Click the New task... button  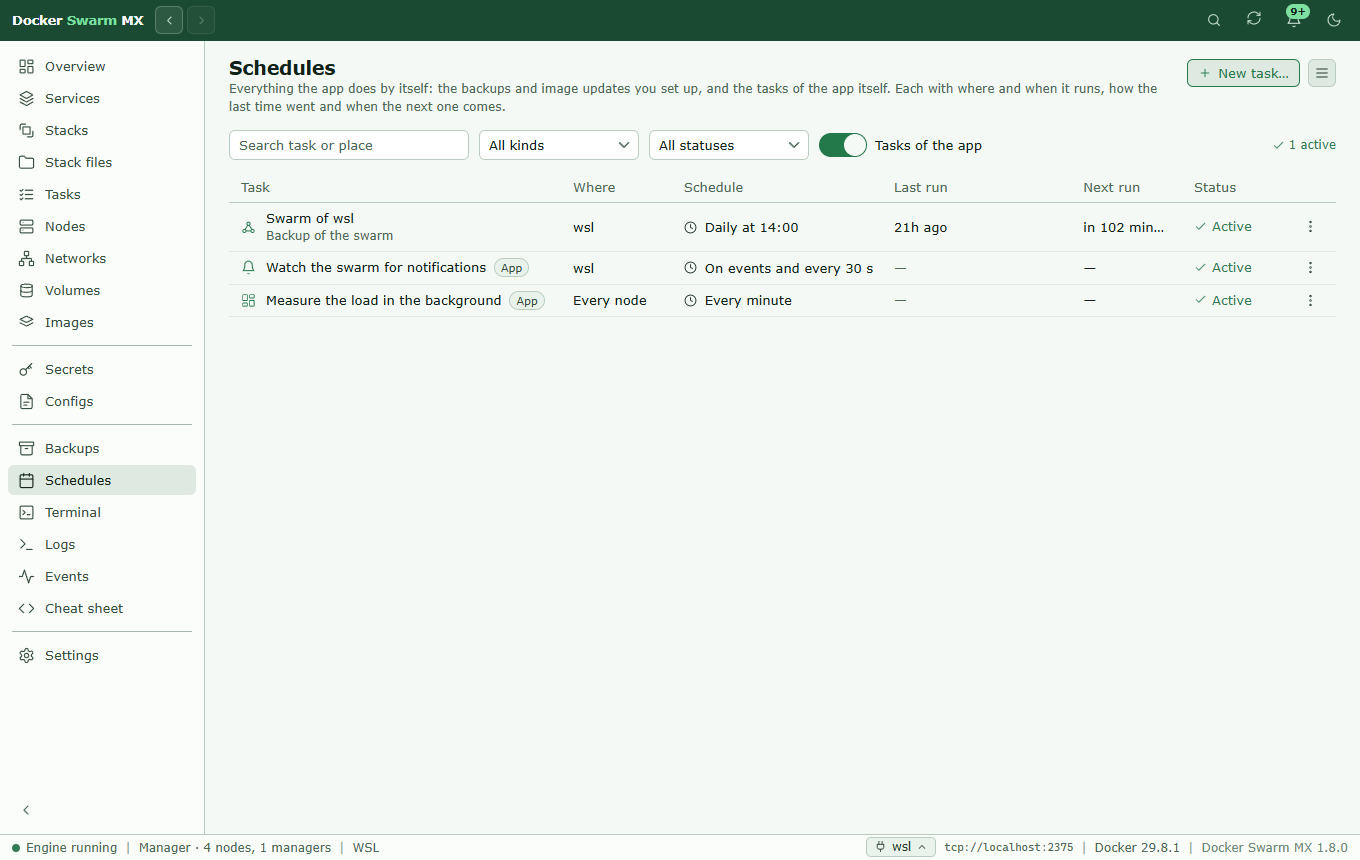point(1244,73)
